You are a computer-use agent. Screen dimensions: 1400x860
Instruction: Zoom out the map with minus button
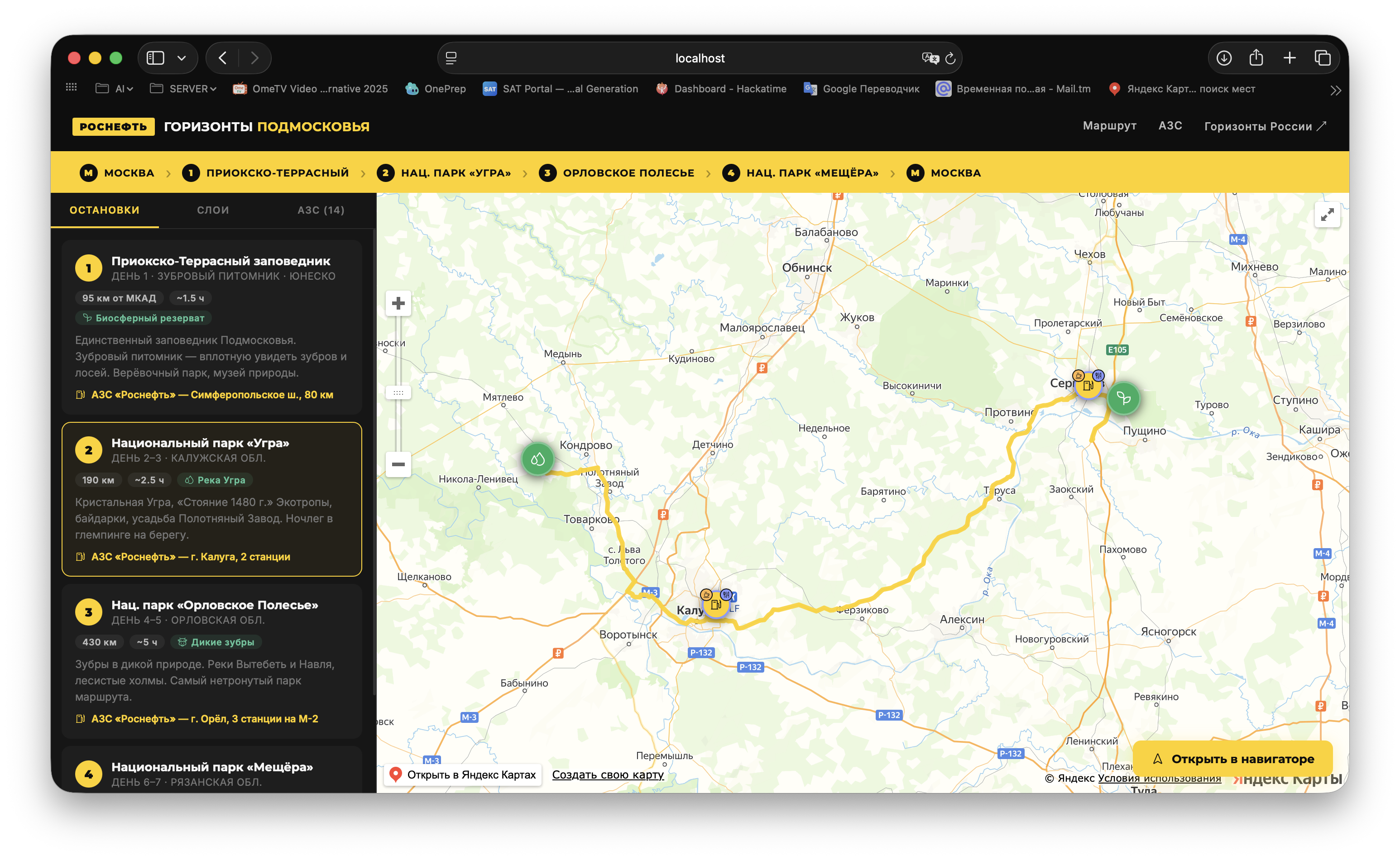click(398, 464)
